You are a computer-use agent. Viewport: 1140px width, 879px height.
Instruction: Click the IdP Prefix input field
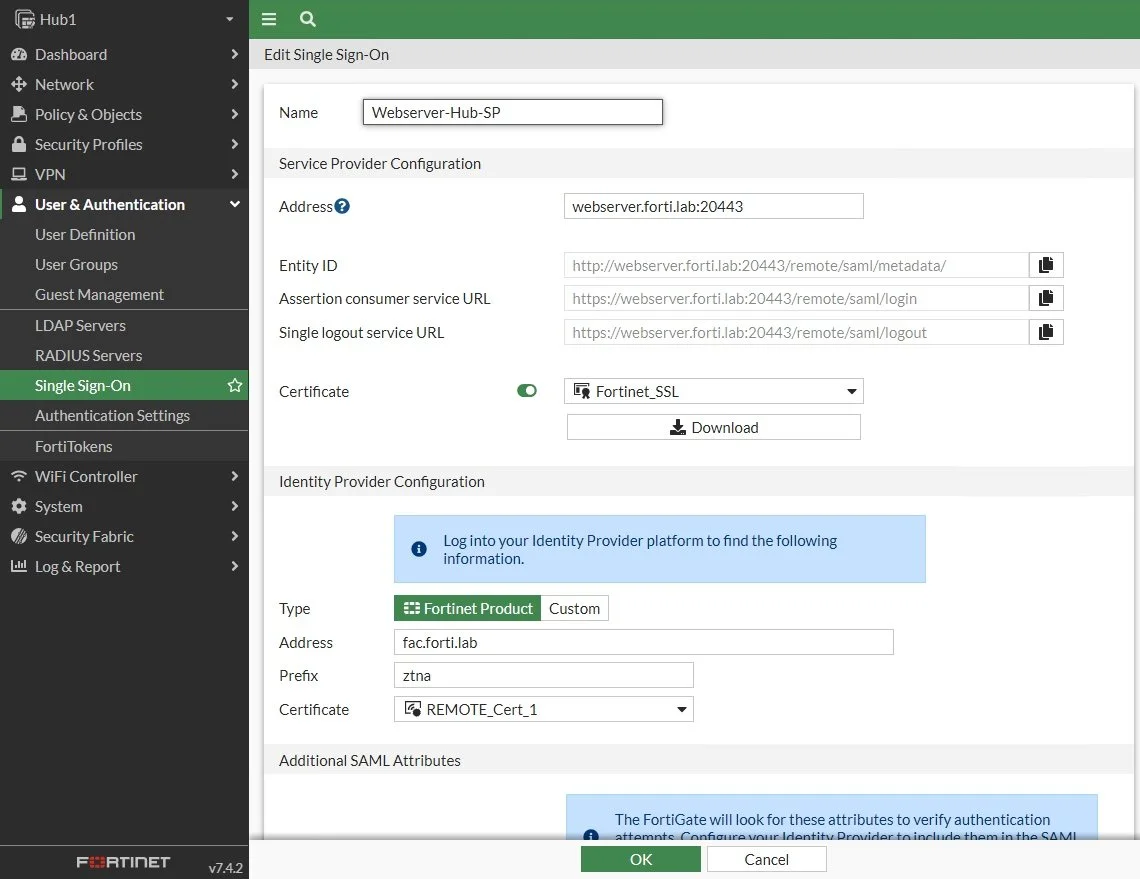point(544,675)
